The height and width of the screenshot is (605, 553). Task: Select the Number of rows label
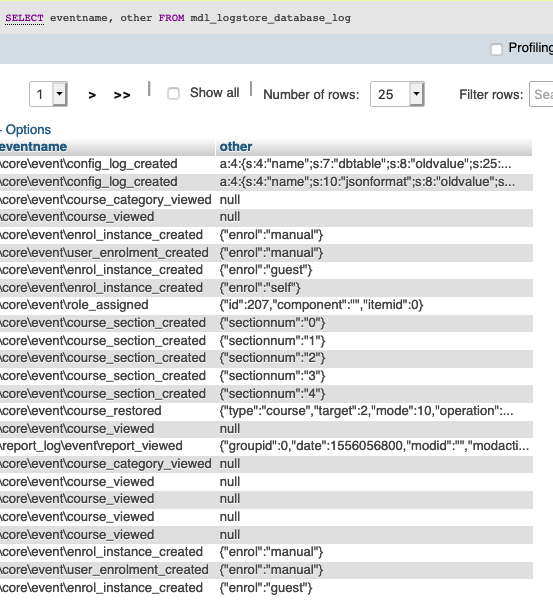point(311,95)
